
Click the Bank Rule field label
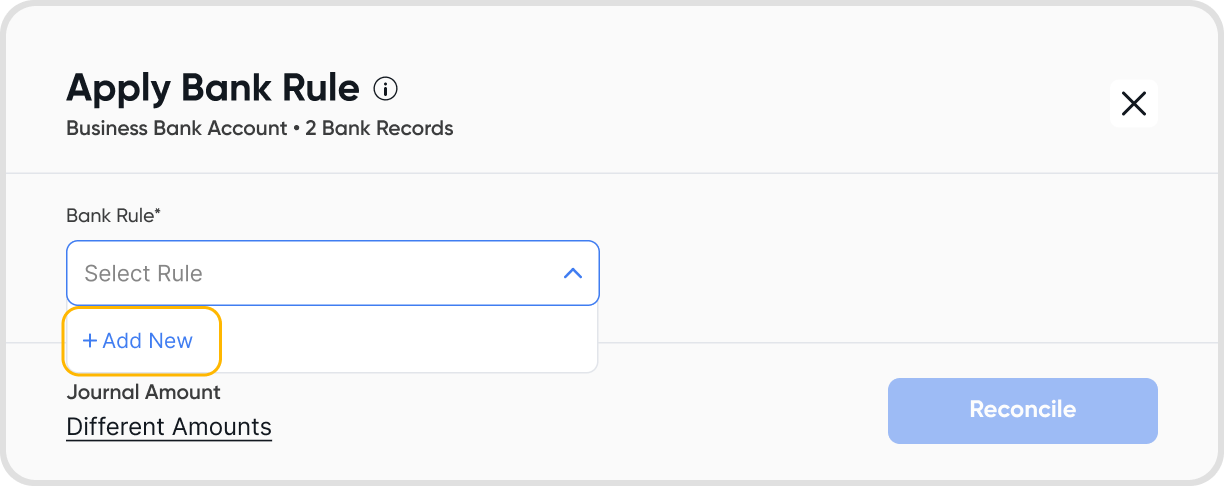(113, 215)
